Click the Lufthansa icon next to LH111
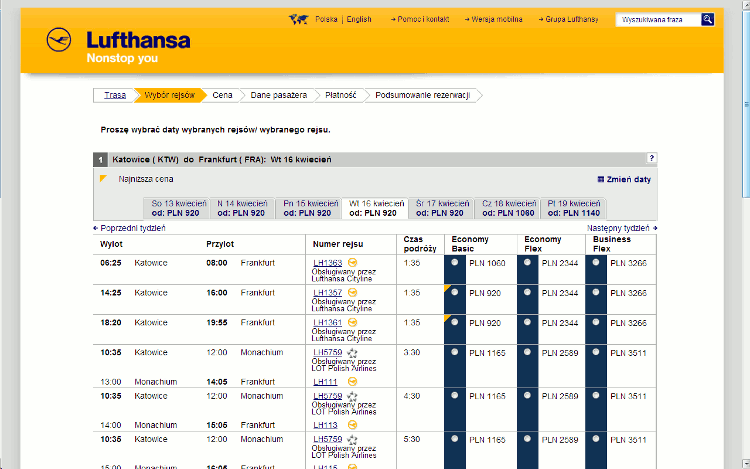This screenshot has height=469, width=750. (353, 382)
